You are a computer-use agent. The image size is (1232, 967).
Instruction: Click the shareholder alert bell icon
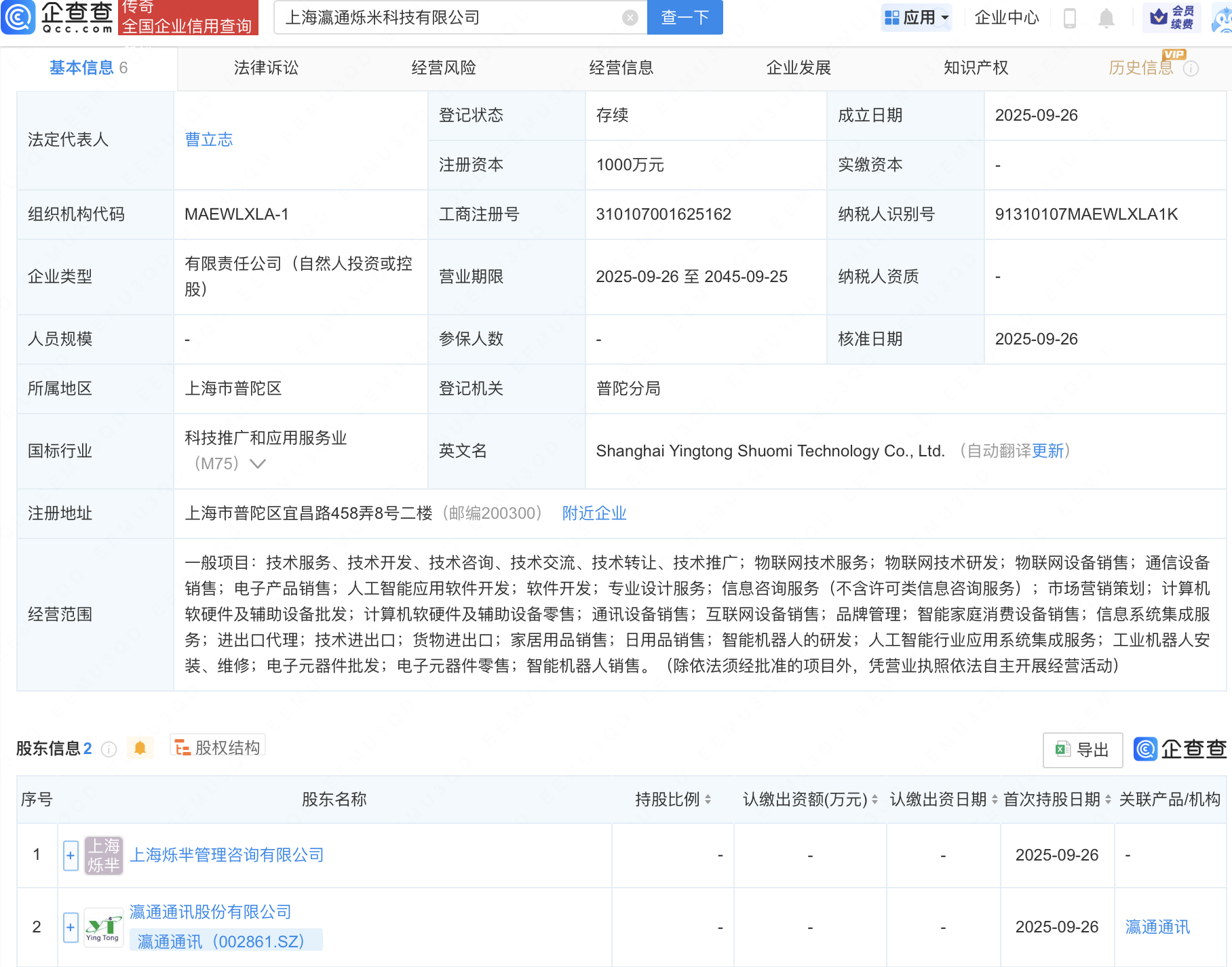click(140, 748)
